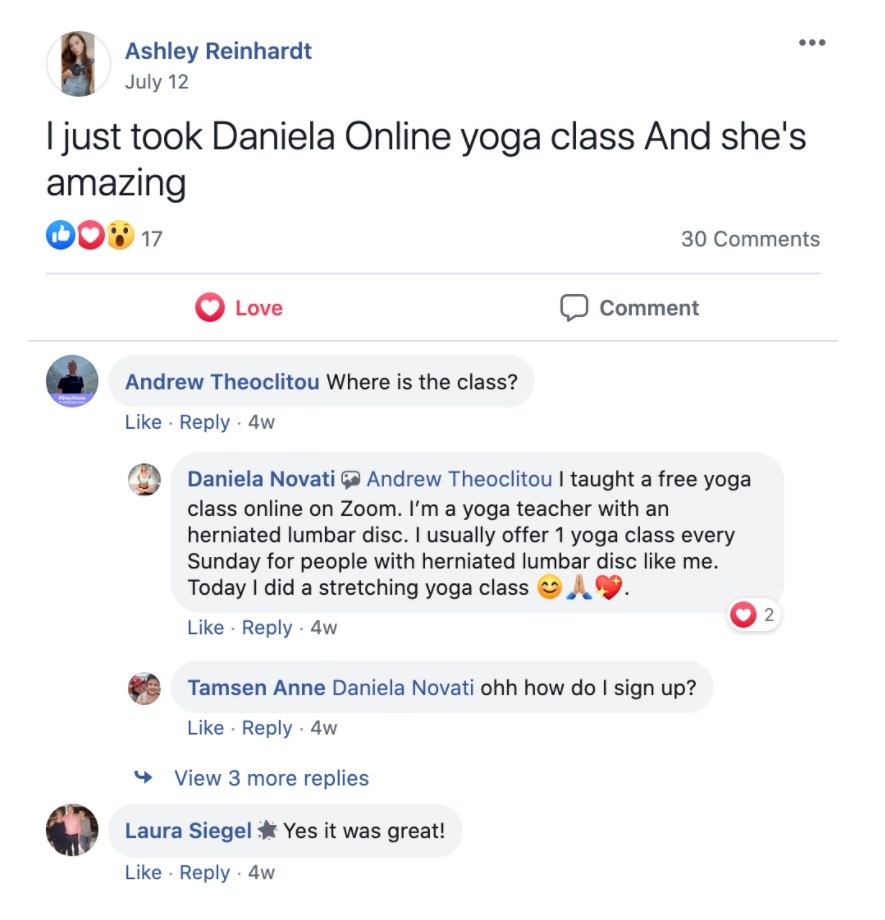Click Ashley Reinhardt's name link

coord(218,51)
